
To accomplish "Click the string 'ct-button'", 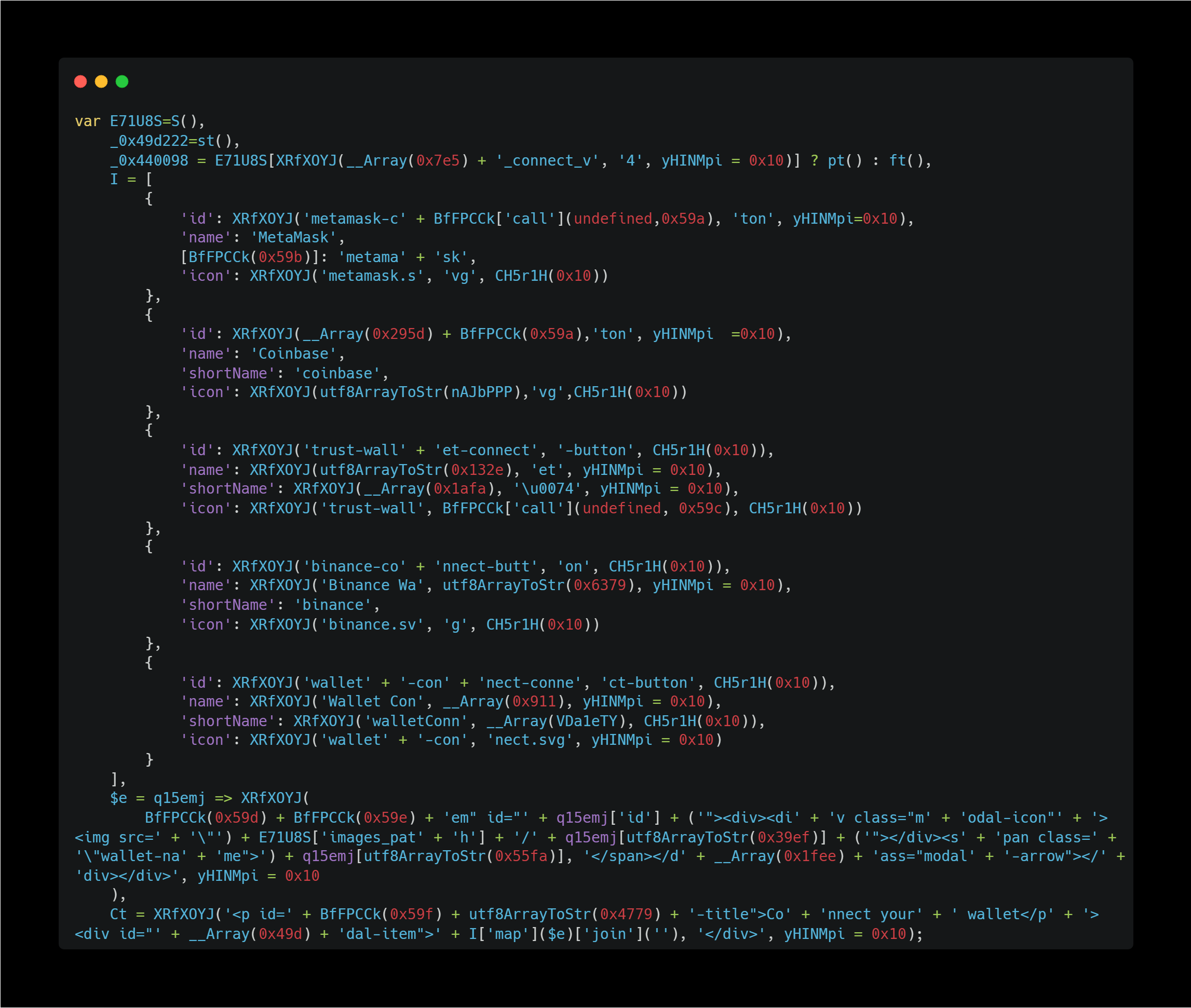I will [x=648, y=683].
